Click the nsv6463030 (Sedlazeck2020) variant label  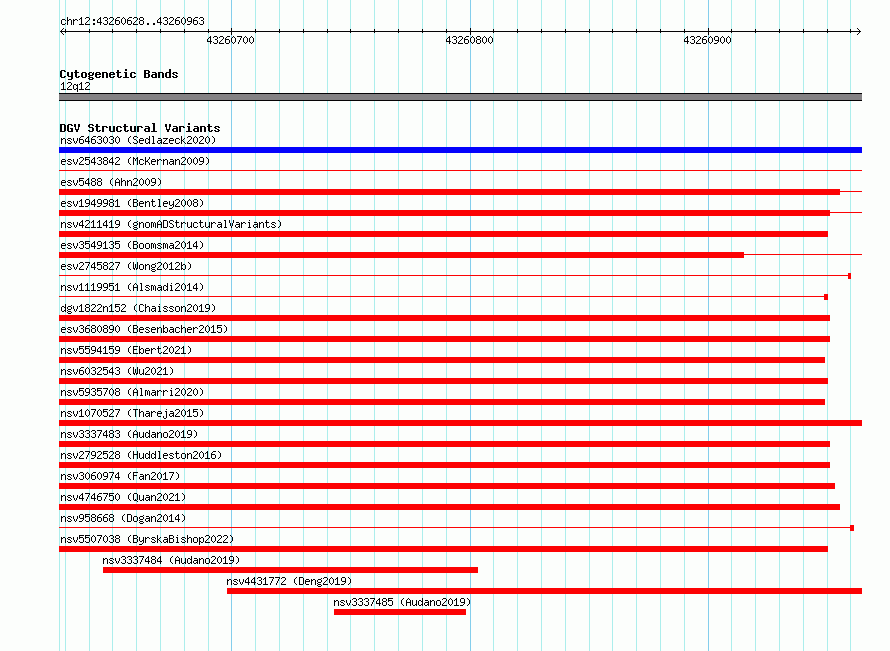138,140
